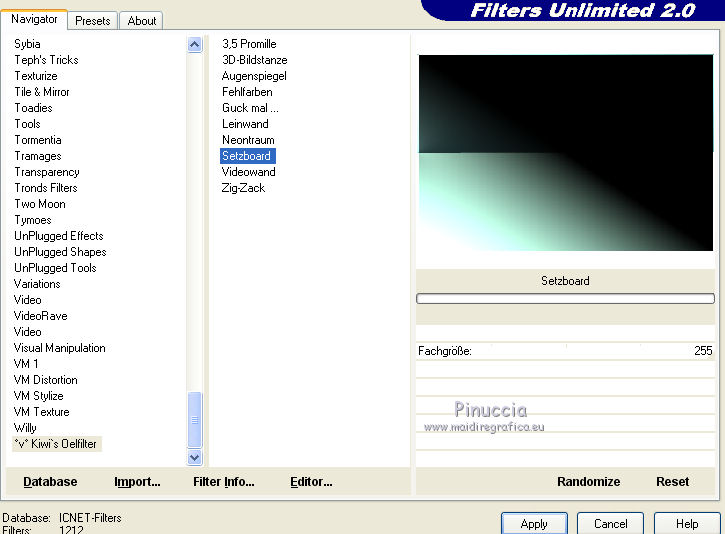Screen dimensions: 725x534
Task: Select the Two Moon category
Action: (x=40, y=204)
